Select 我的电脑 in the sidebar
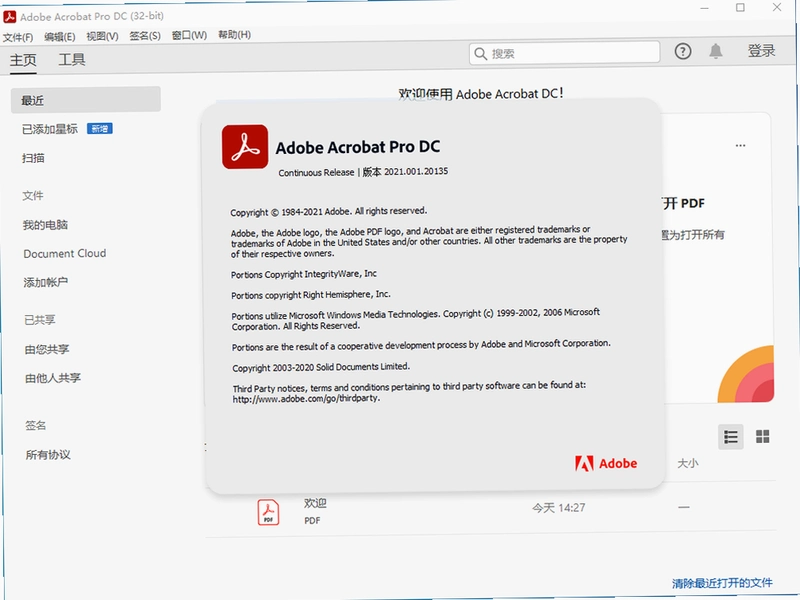Image resolution: width=800 pixels, height=600 pixels. click(45, 225)
